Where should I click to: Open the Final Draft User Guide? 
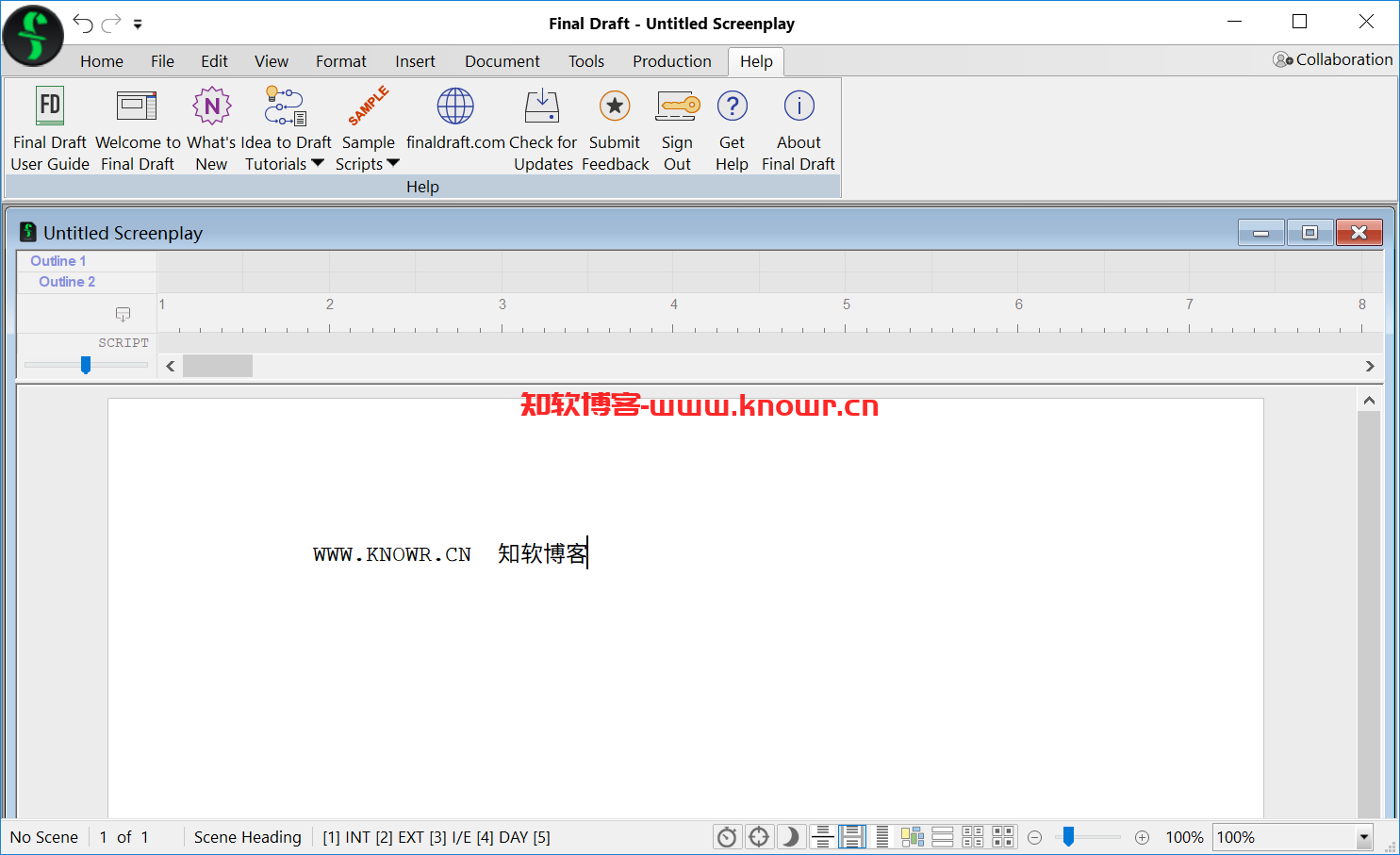(50, 129)
